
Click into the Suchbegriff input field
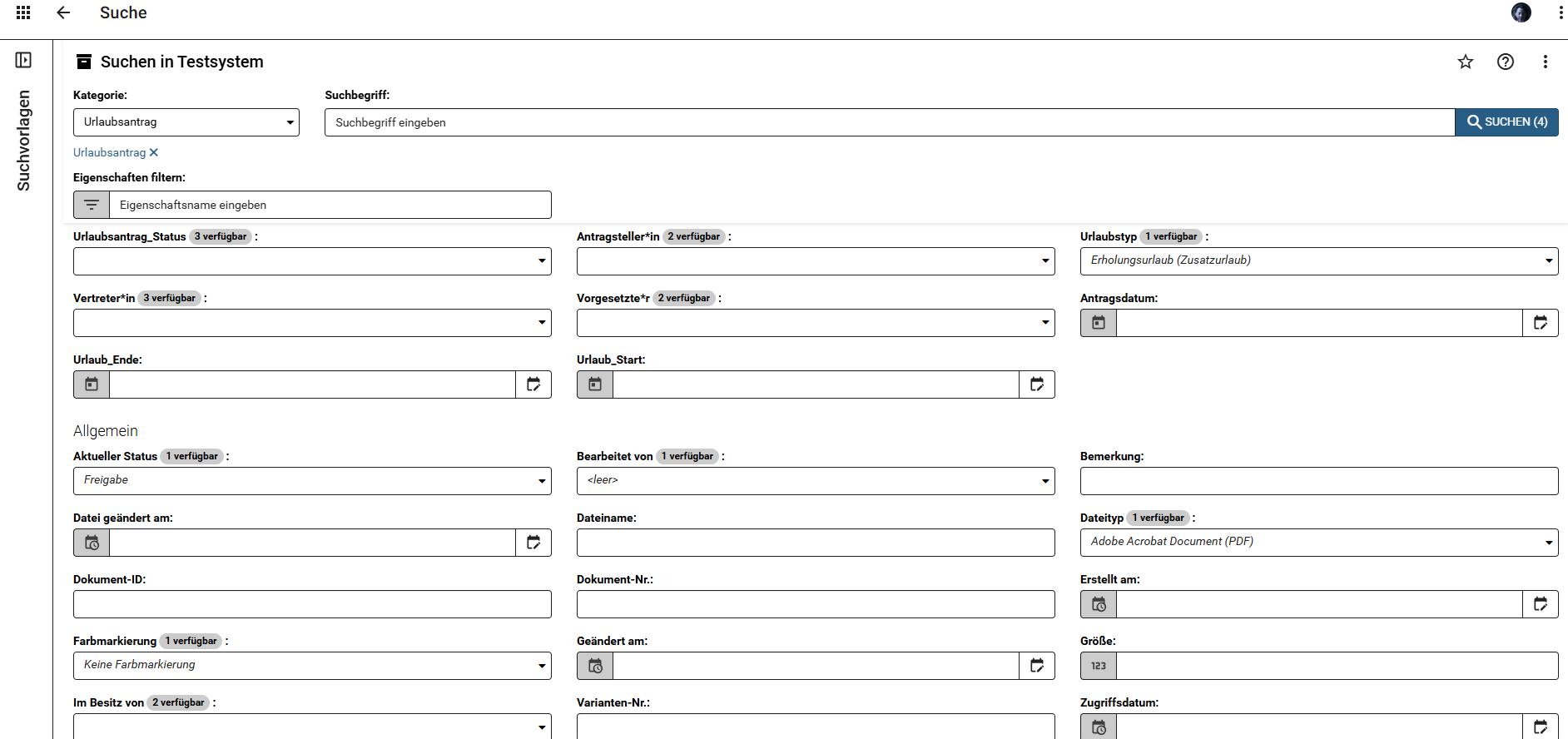(889, 122)
